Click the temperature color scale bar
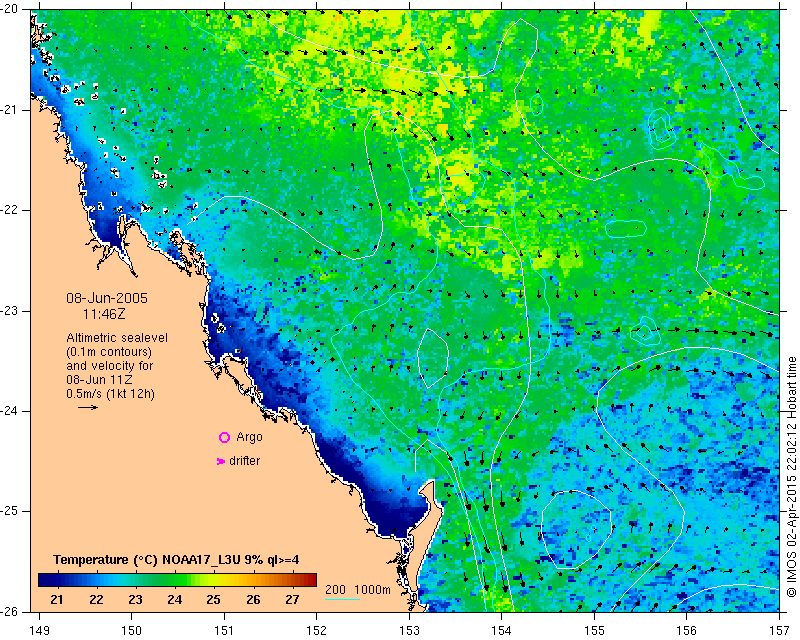 (178, 580)
